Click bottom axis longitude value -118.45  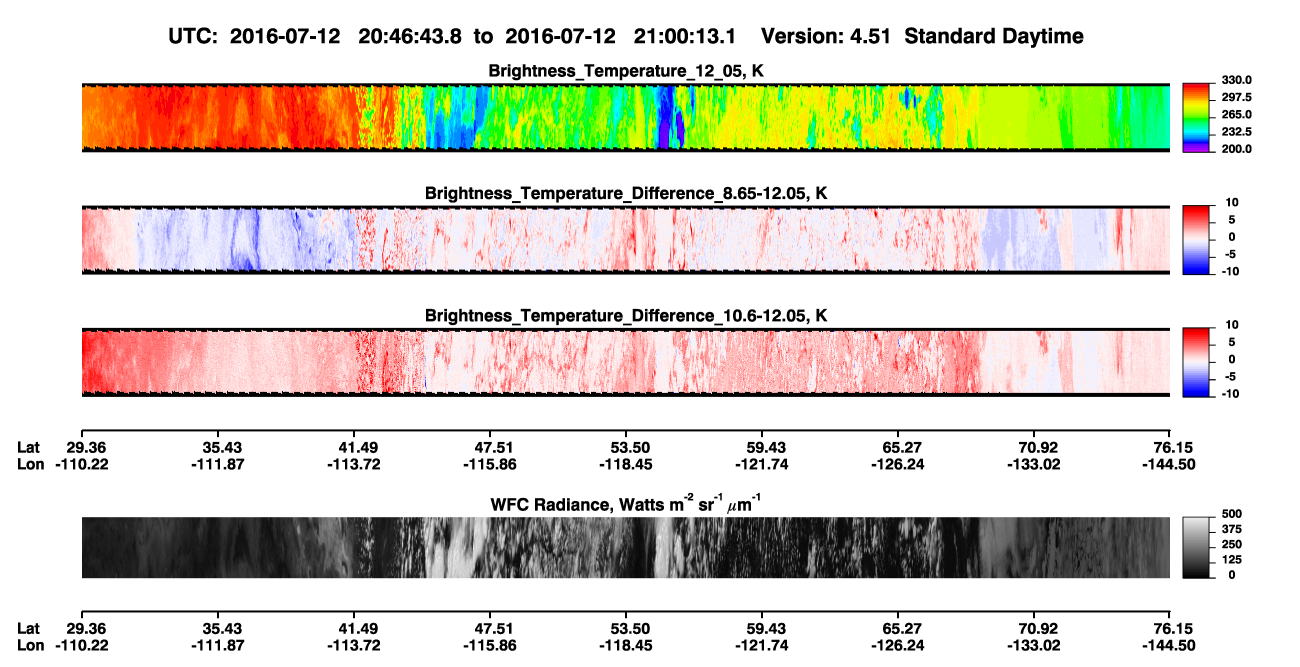pyautogui.click(x=626, y=646)
